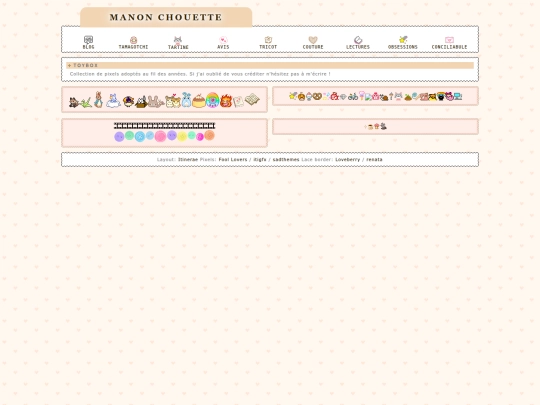The width and height of the screenshot is (540, 405).
Task: Click the orange button pixel
Action: [209, 135]
